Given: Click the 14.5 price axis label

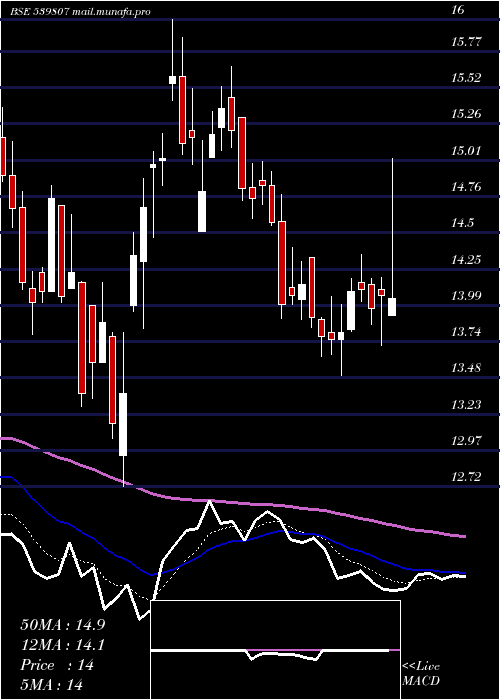Looking at the screenshot, I should (463, 223).
